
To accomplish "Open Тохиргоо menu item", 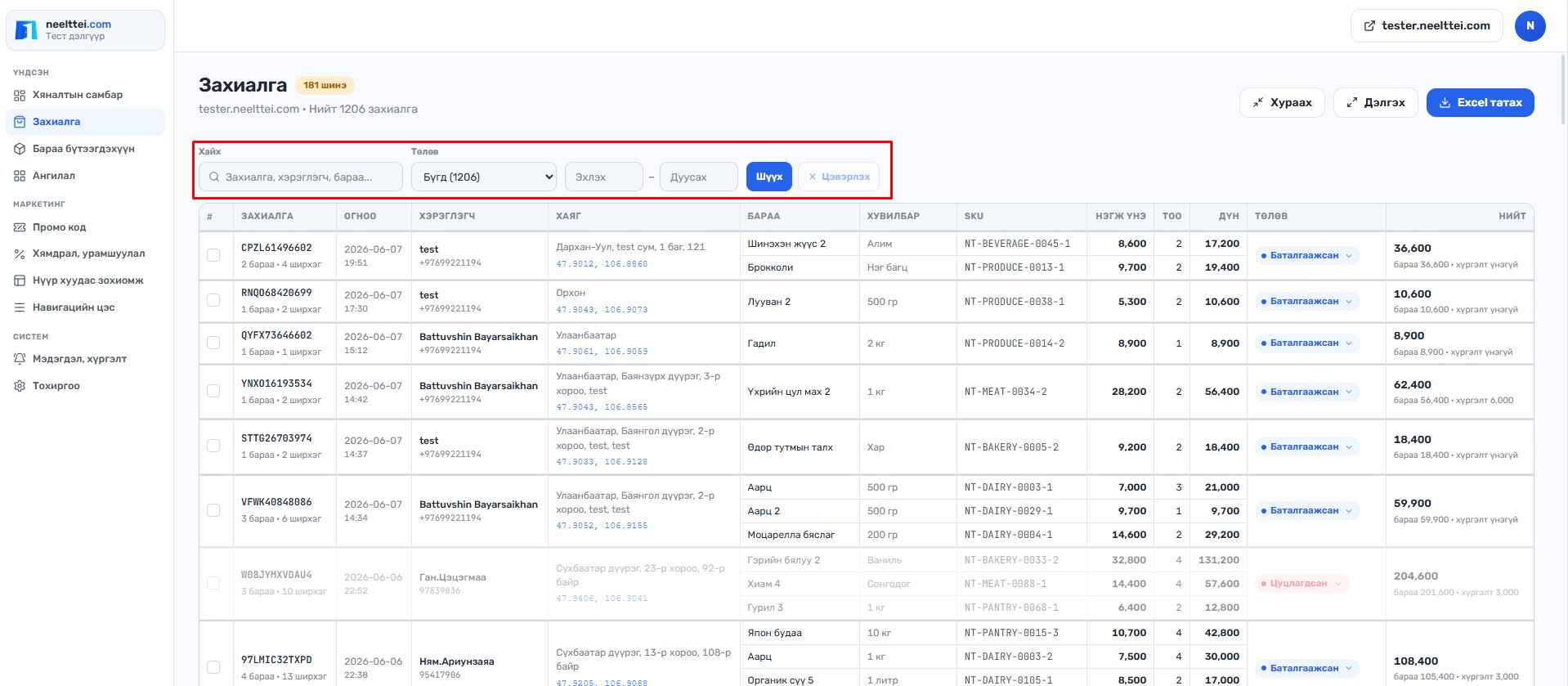I will 85,386.
